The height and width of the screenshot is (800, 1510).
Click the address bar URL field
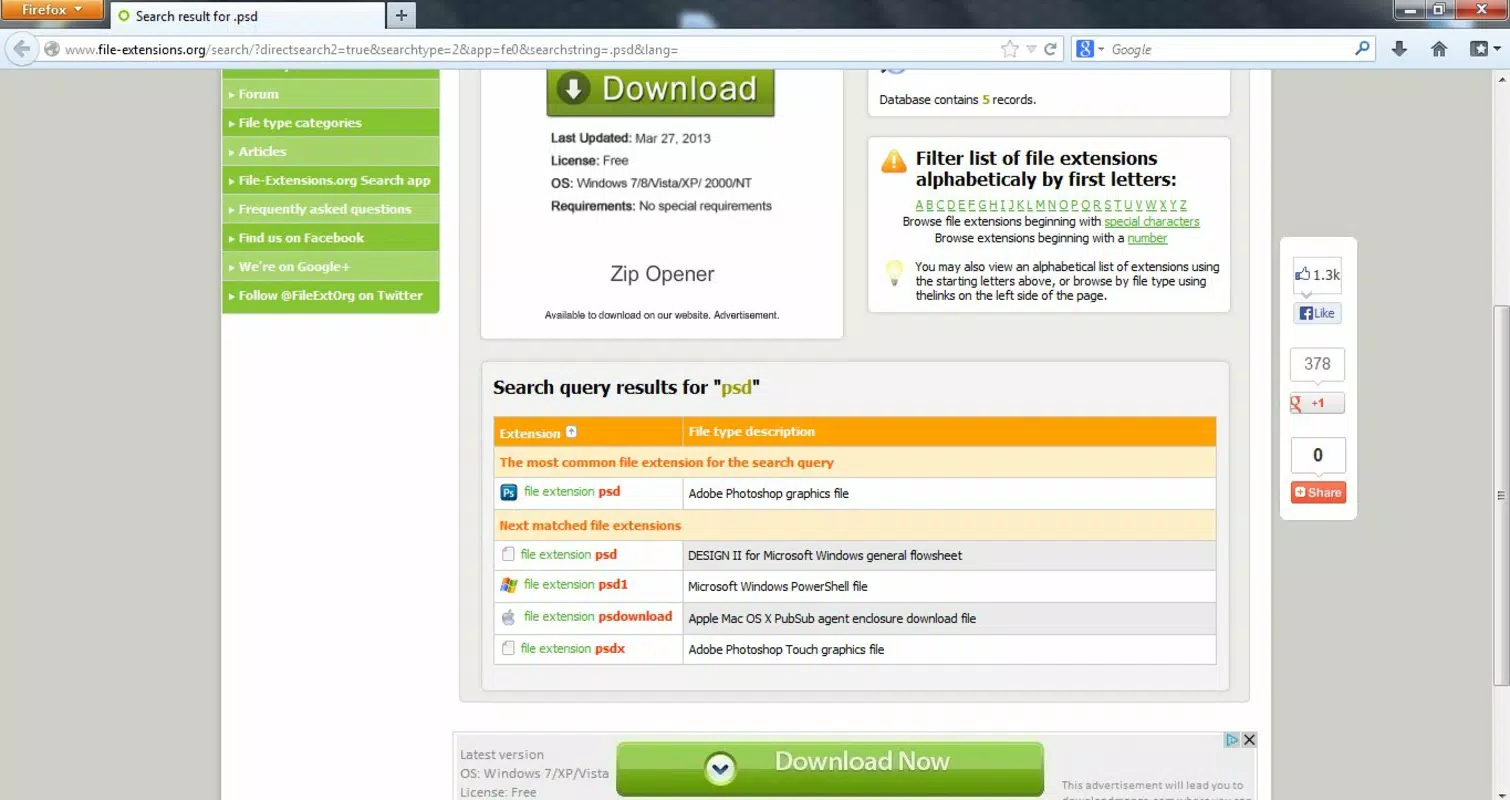pos(530,49)
